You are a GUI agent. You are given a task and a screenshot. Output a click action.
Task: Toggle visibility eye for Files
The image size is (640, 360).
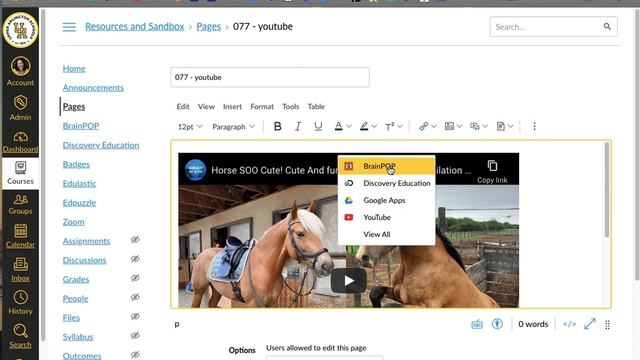pos(135,316)
